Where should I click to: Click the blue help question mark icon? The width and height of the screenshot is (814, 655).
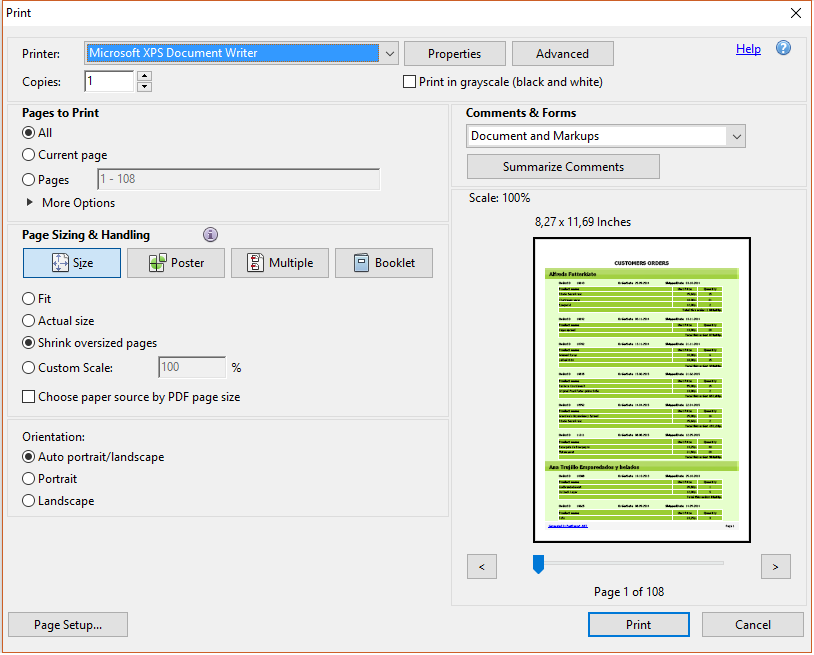(x=783, y=48)
